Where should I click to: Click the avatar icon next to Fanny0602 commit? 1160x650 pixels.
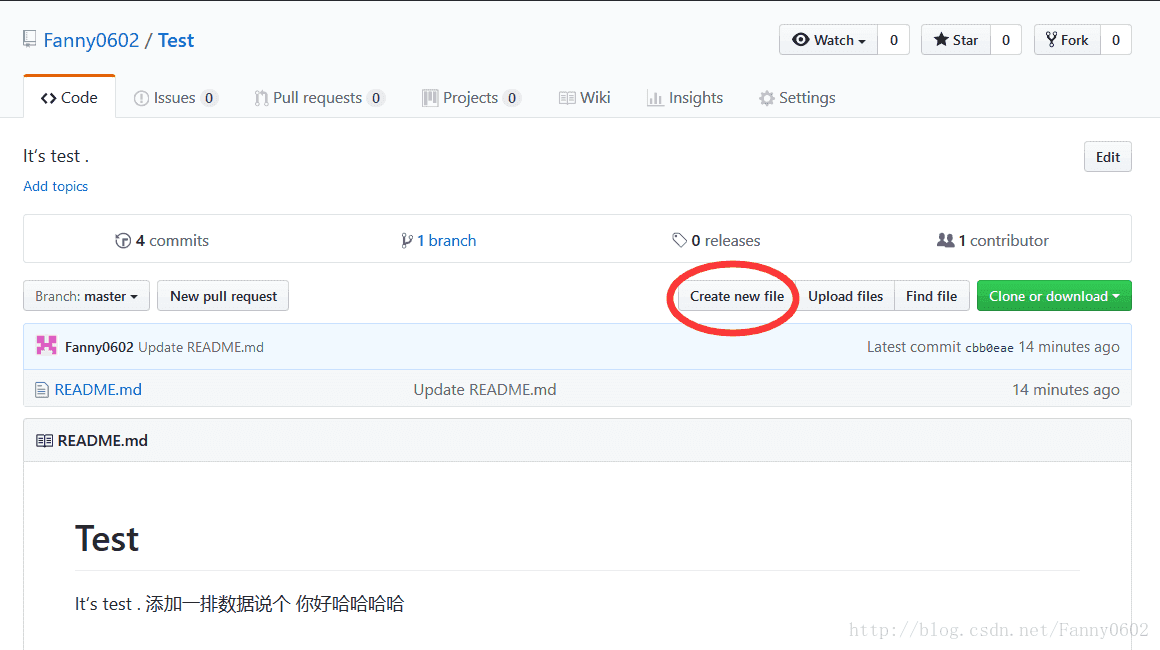(47, 346)
